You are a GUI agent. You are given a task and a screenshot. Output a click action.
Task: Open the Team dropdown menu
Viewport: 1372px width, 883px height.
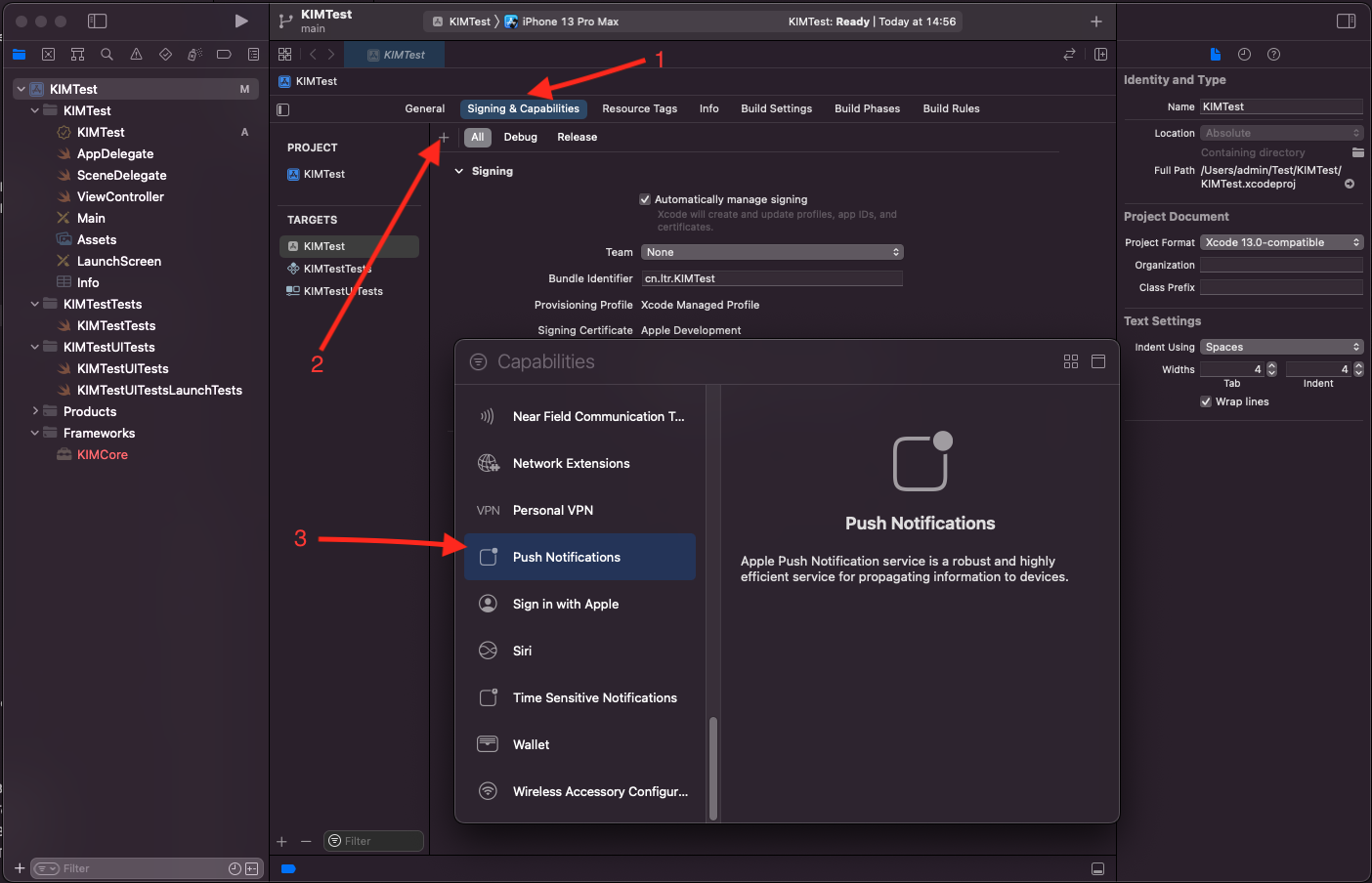[771, 252]
